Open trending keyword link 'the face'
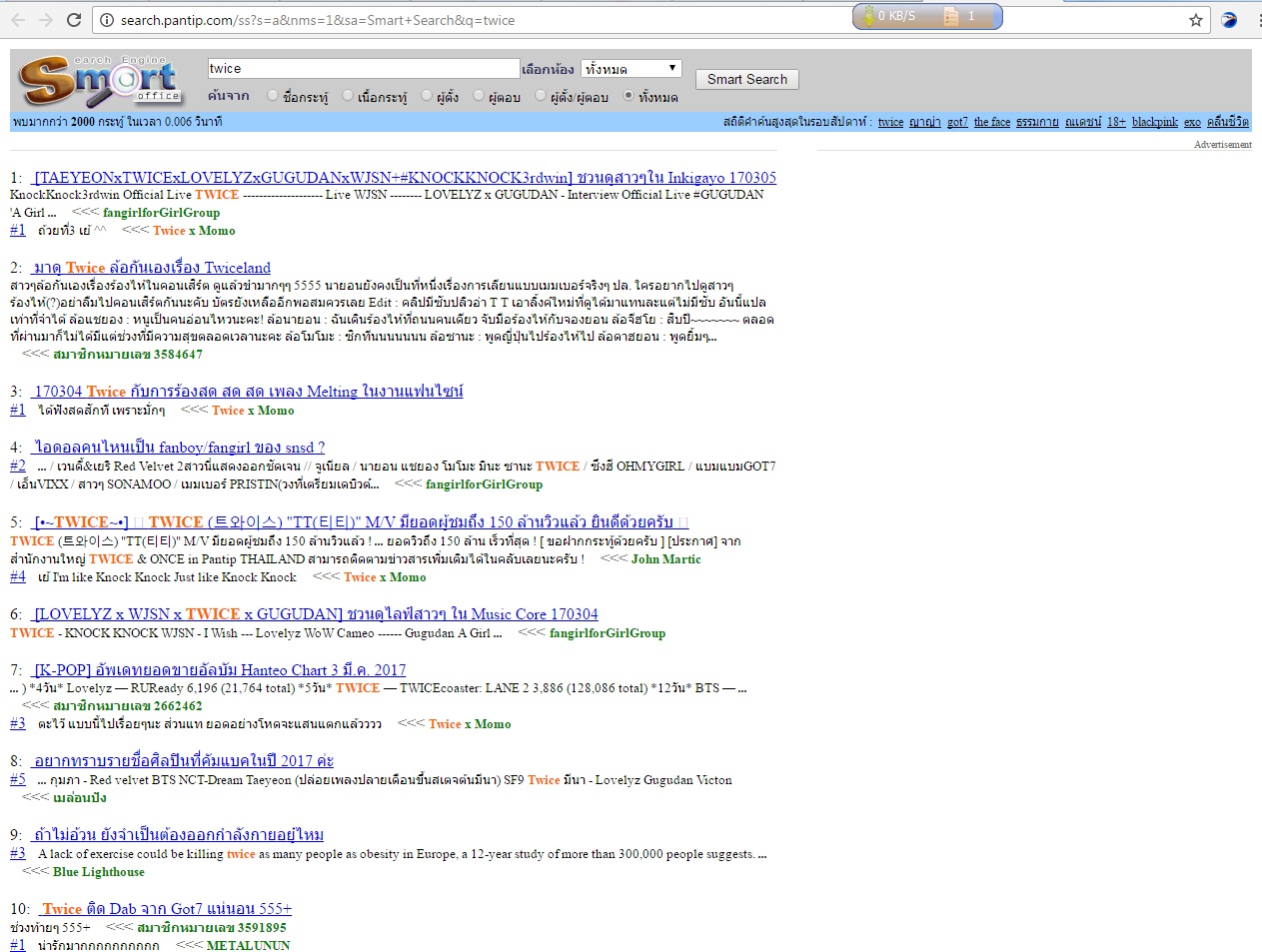 click(x=992, y=122)
